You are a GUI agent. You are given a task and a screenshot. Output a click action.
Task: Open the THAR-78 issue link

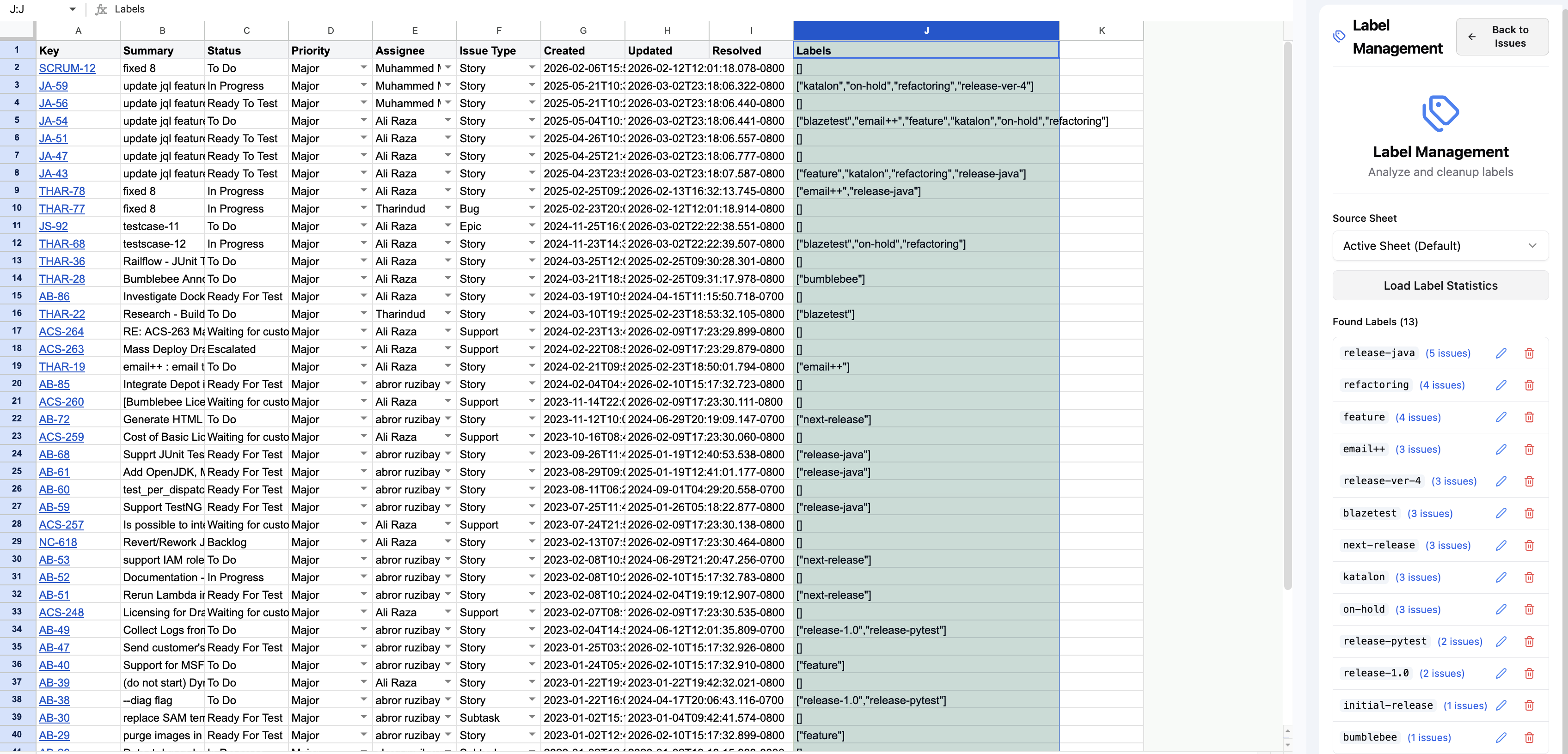tap(61, 191)
